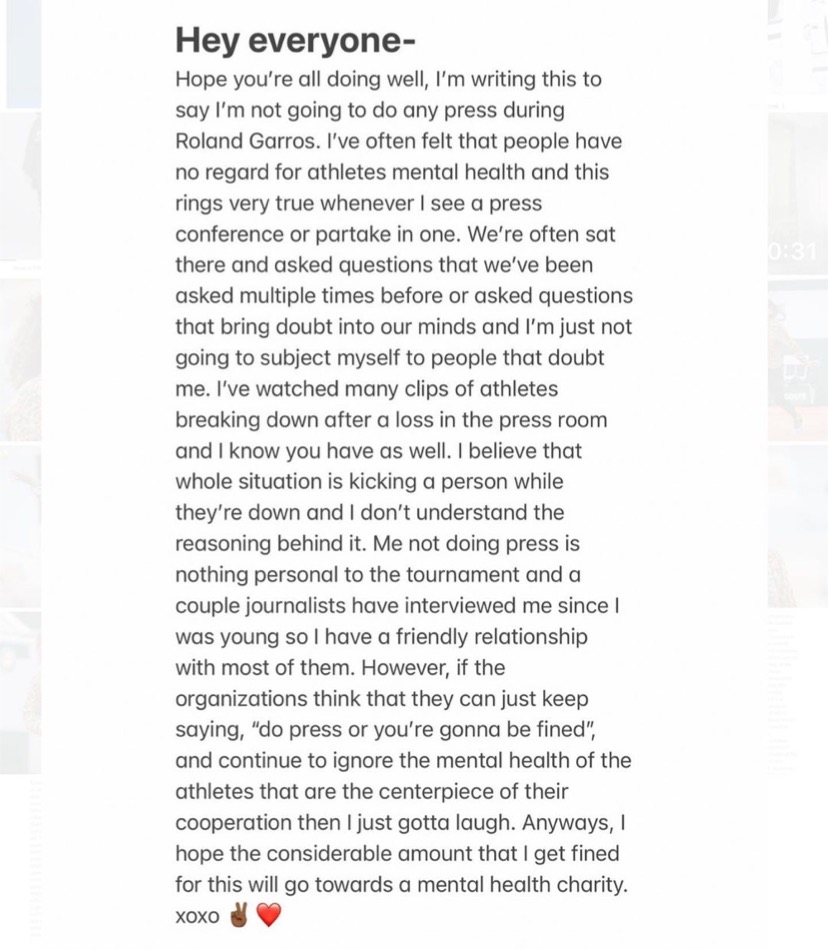Click the peace sign hand emoji

pos(238,915)
